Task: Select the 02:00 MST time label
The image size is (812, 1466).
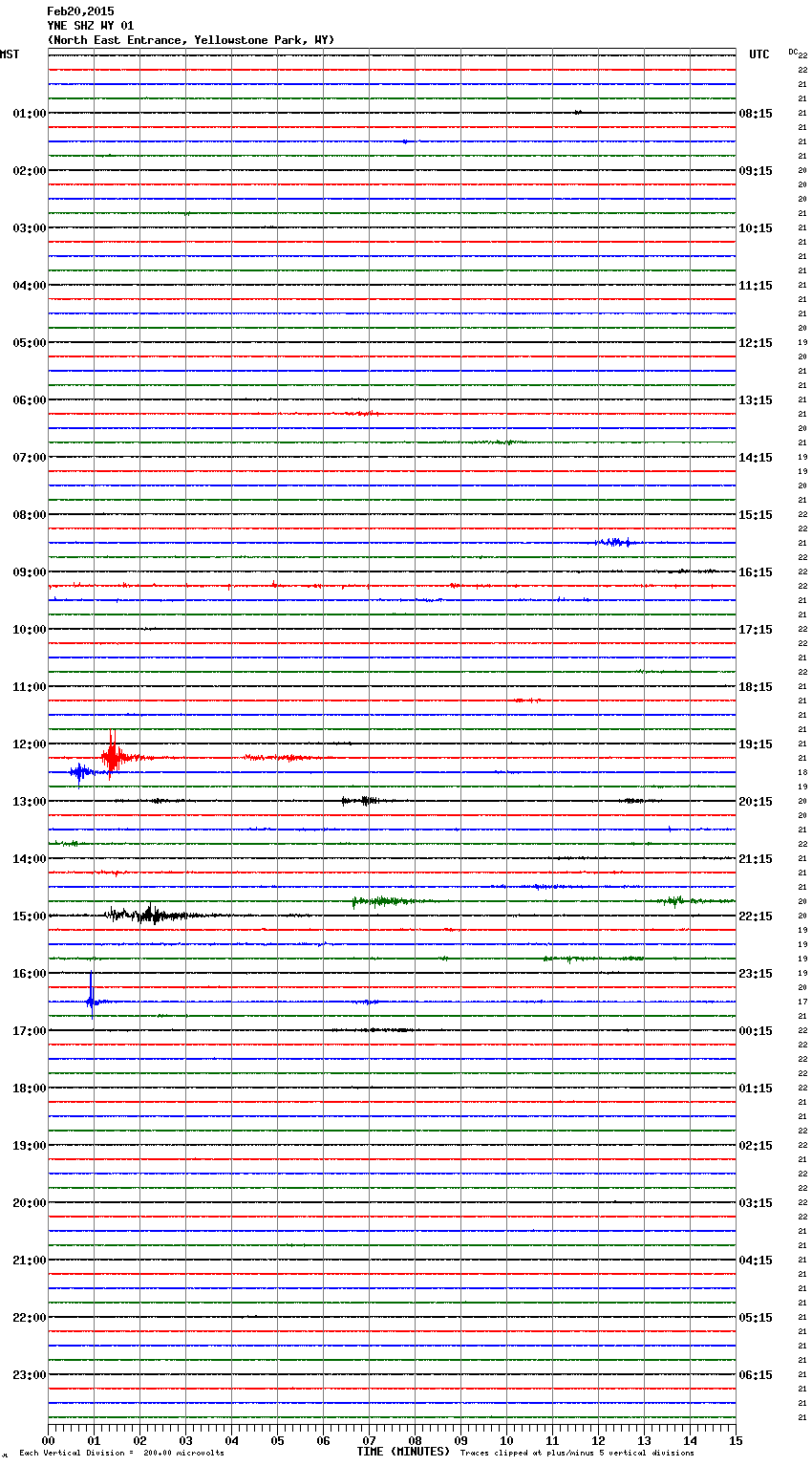Action: point(30,171)
